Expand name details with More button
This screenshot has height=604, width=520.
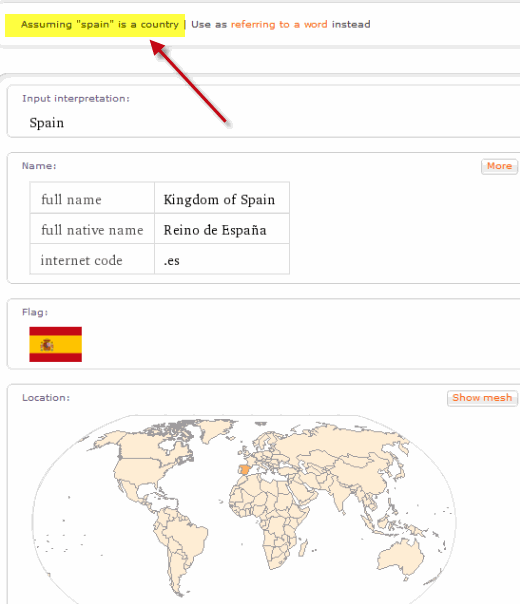pos(499,166)
